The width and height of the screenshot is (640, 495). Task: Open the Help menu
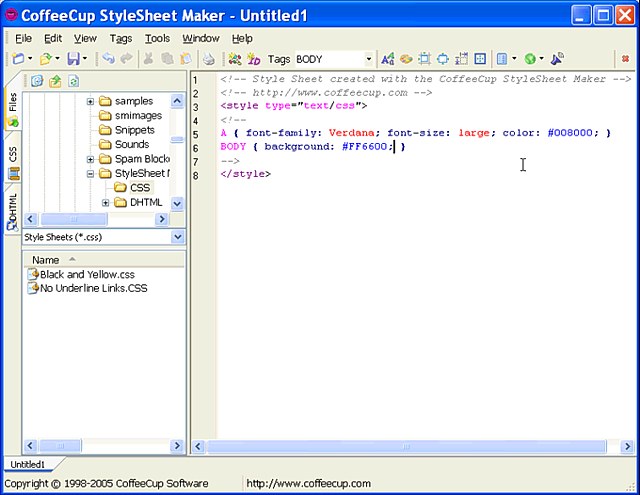(x=242, y=38)
